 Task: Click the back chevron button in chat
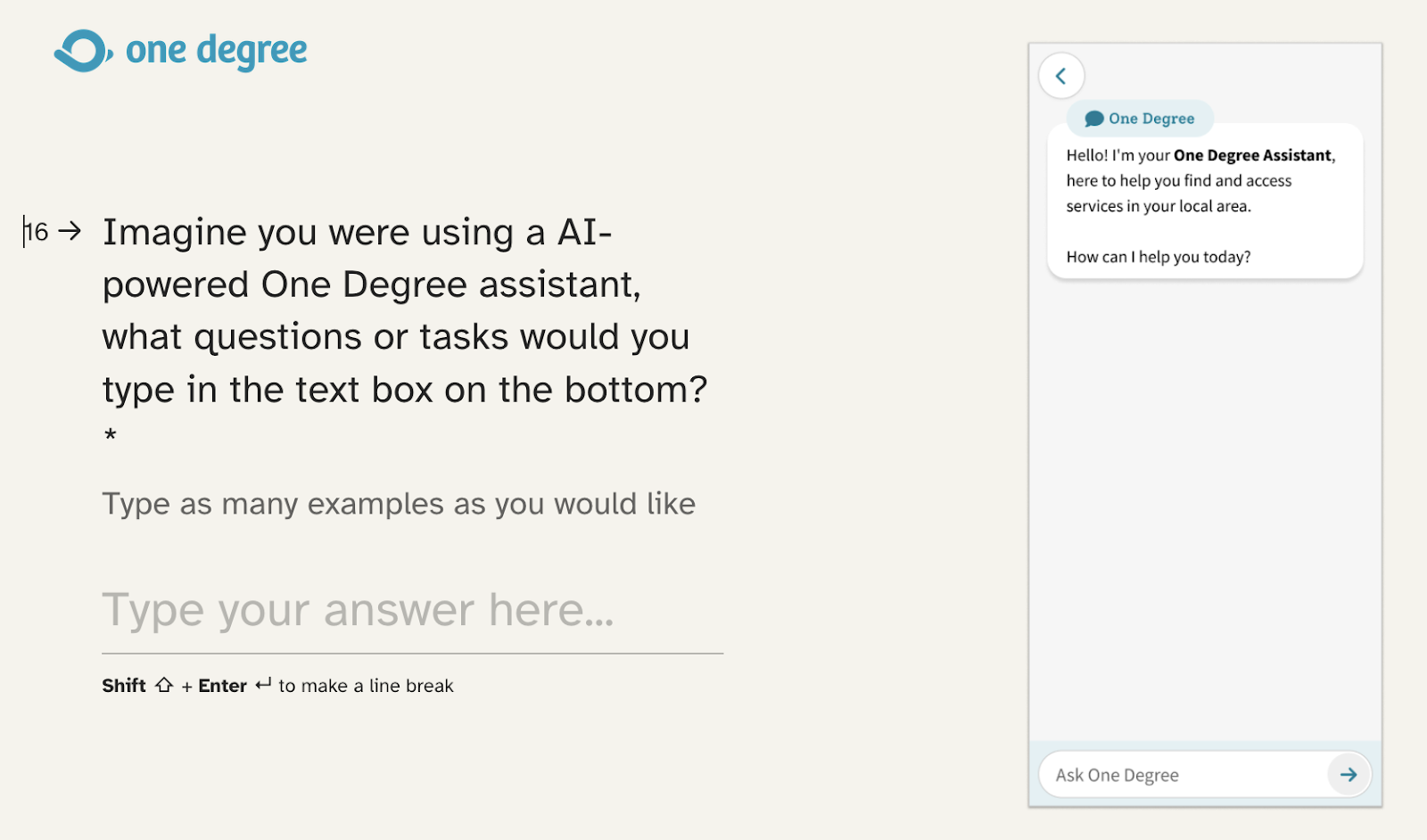tap(1061, 76)
